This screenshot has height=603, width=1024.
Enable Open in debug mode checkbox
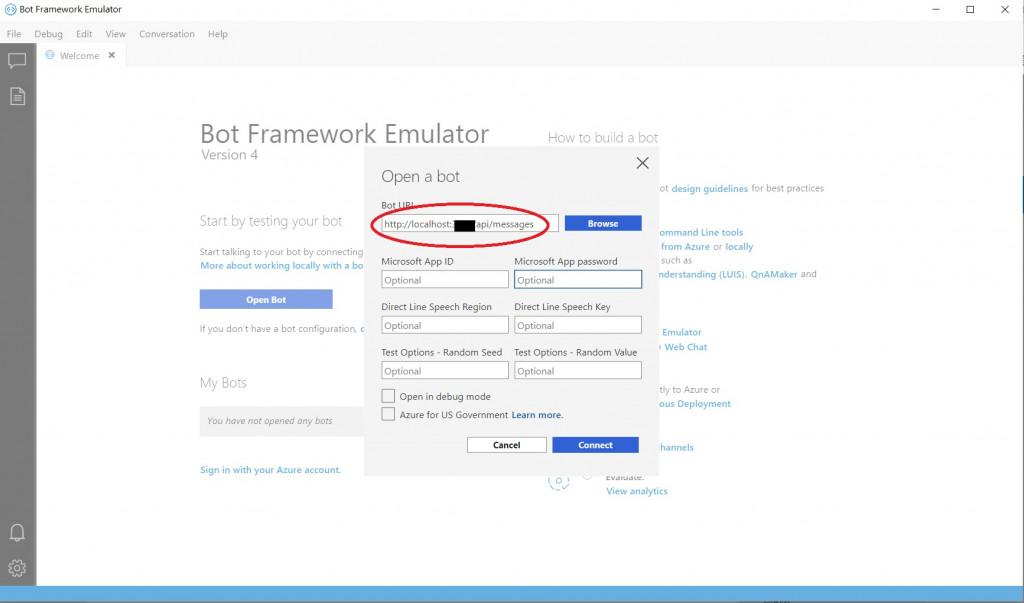388,396
